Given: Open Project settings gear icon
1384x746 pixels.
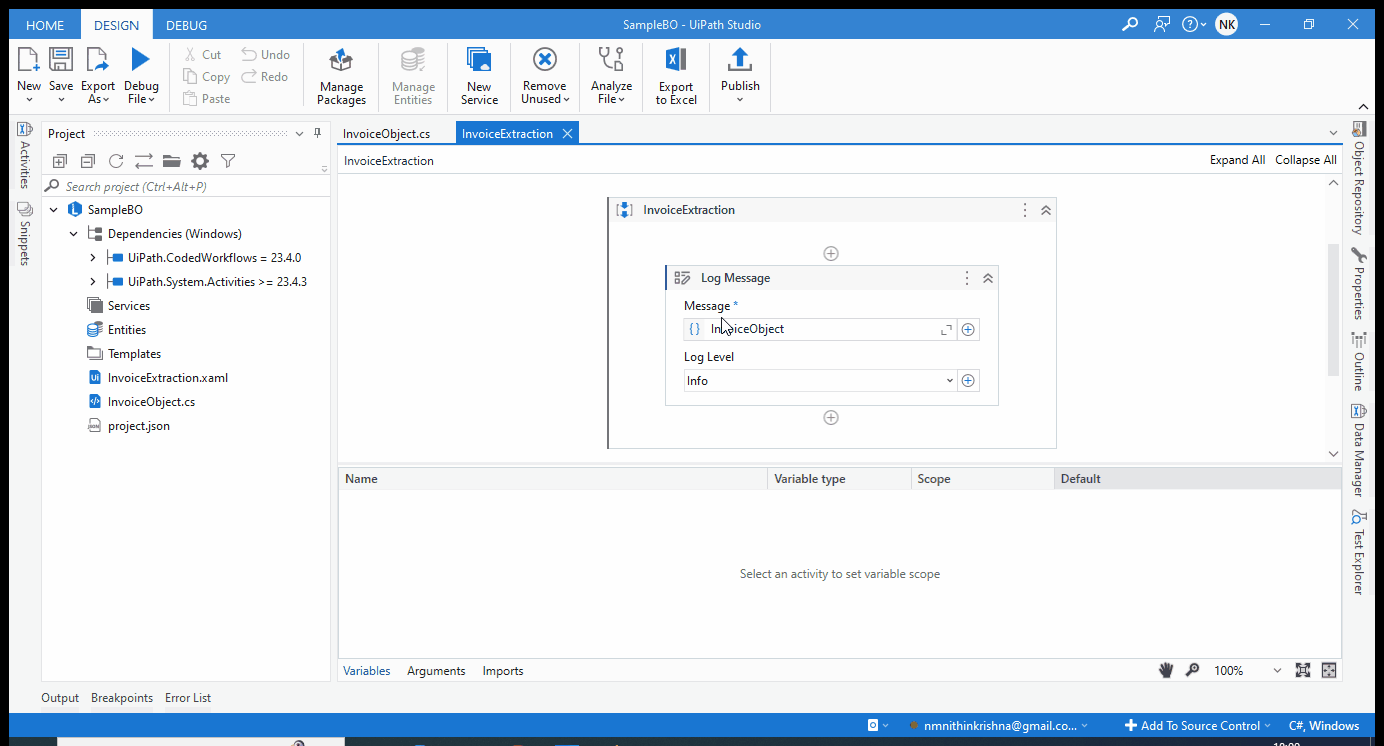Looking at the screenshot, I should pos(200,161).
